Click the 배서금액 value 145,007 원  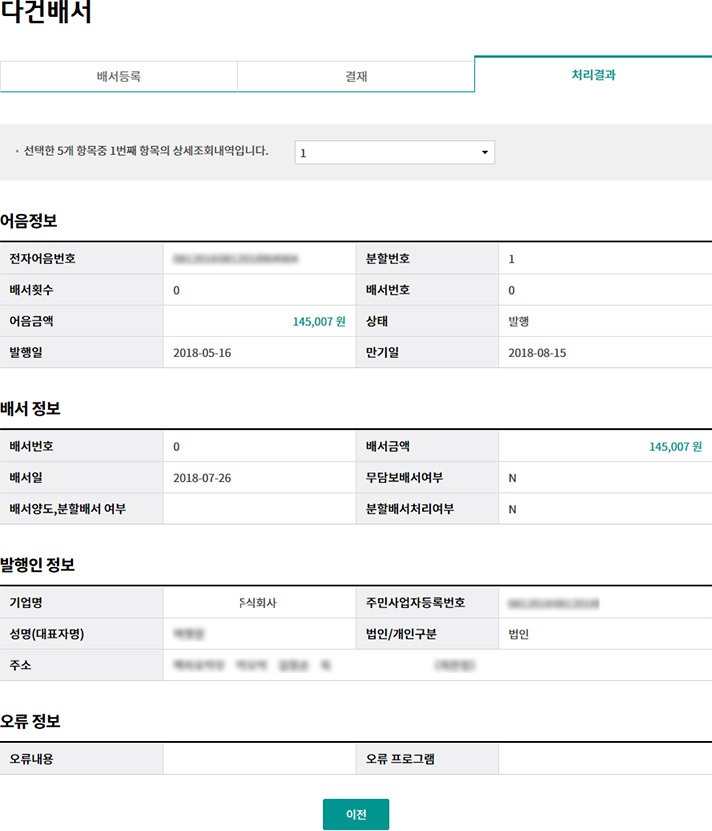(x=675, y=447)
